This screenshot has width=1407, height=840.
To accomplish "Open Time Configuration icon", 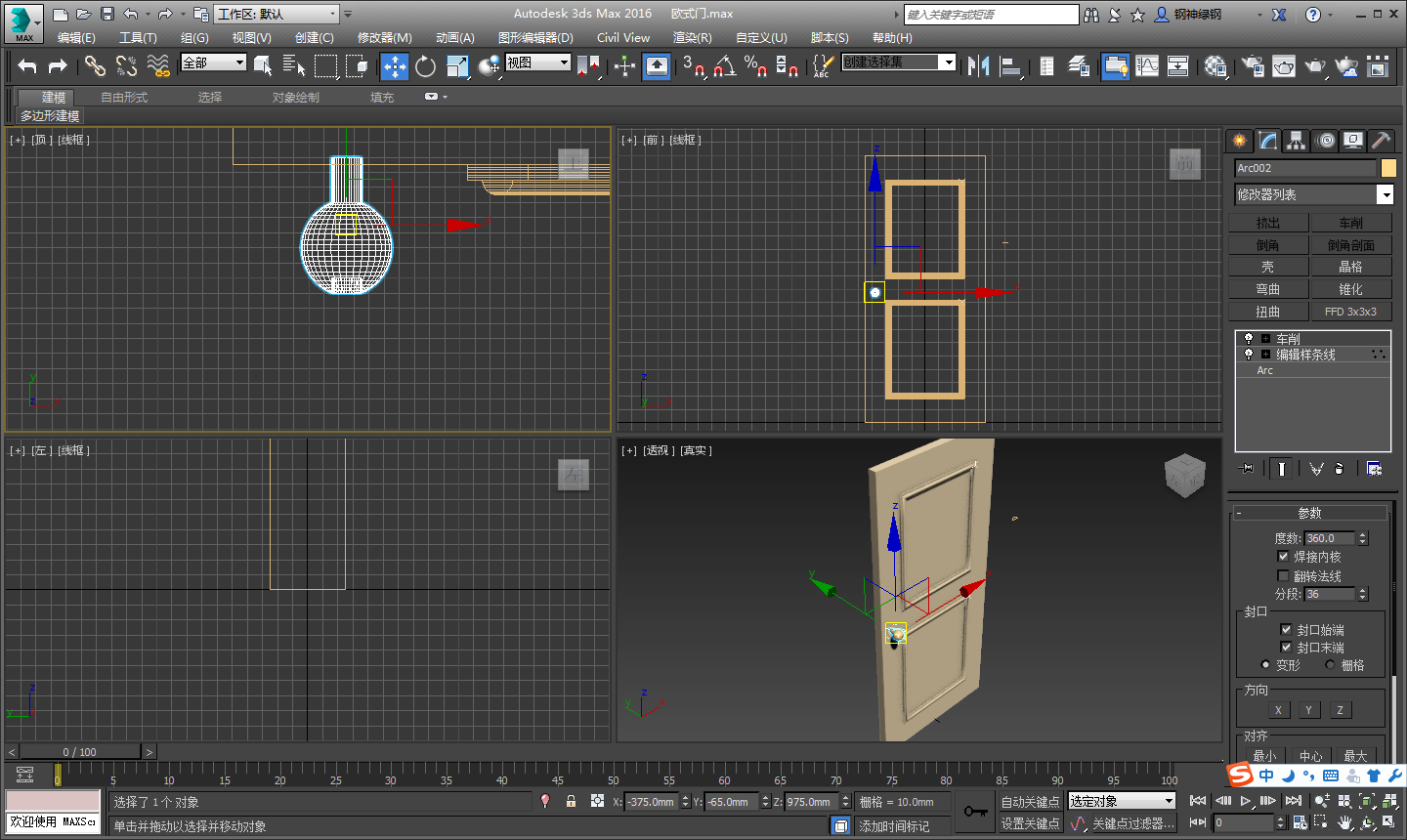I will coord(1300,822).
